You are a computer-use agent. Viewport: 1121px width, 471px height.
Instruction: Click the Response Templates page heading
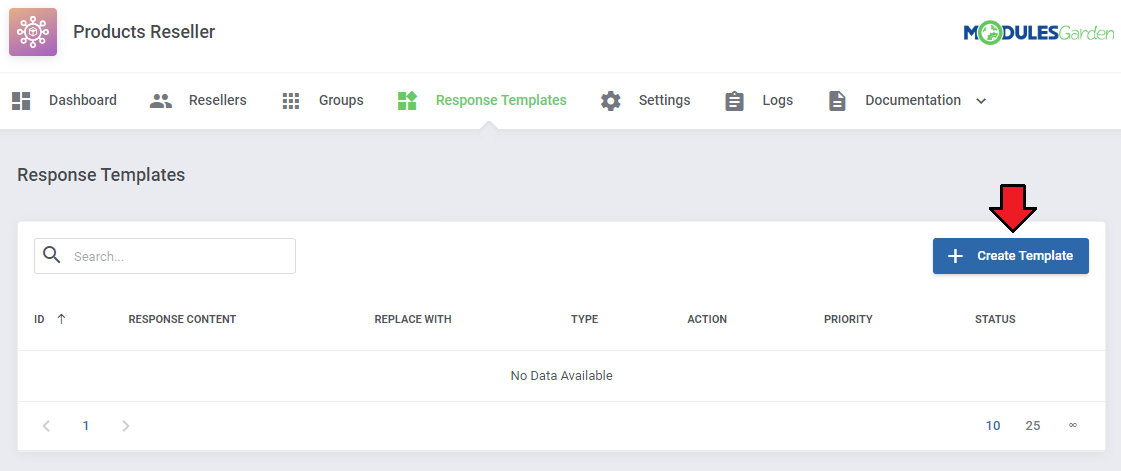(101, 175)
